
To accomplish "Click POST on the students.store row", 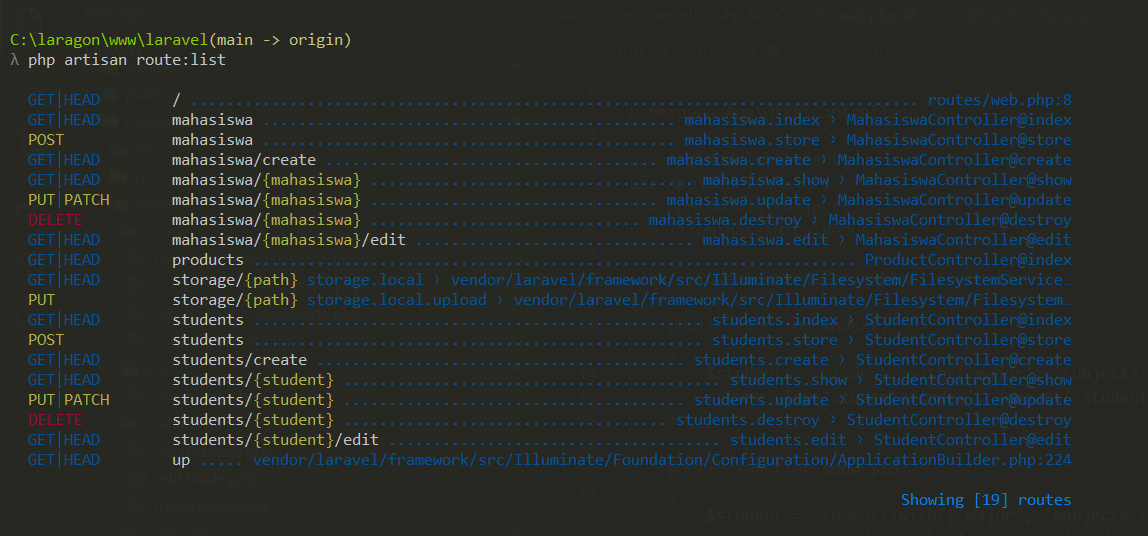I will [x=45, y=340].
